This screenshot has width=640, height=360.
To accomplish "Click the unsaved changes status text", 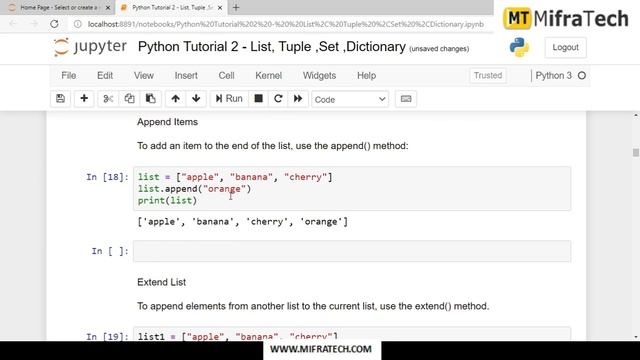I will click(x=439, y=49).
